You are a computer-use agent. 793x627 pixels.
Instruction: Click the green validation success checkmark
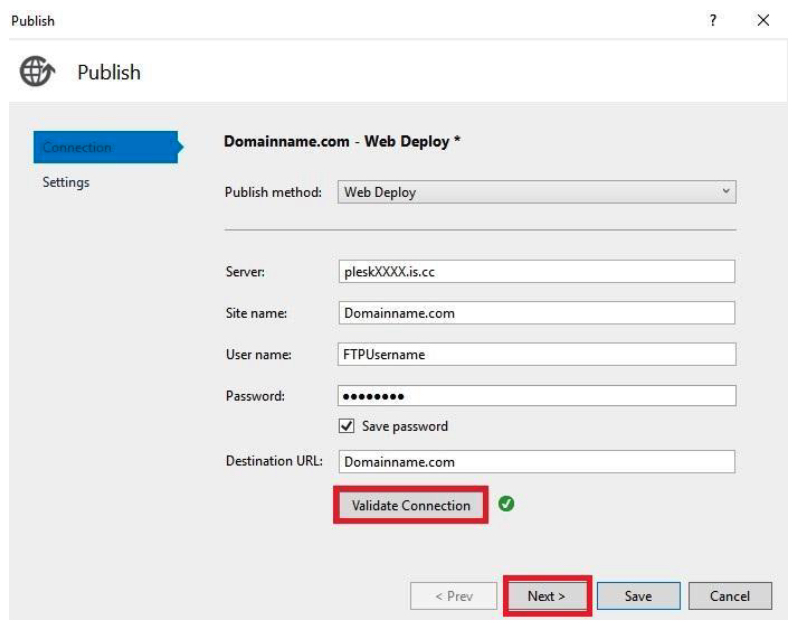click(x=506, y=504)
